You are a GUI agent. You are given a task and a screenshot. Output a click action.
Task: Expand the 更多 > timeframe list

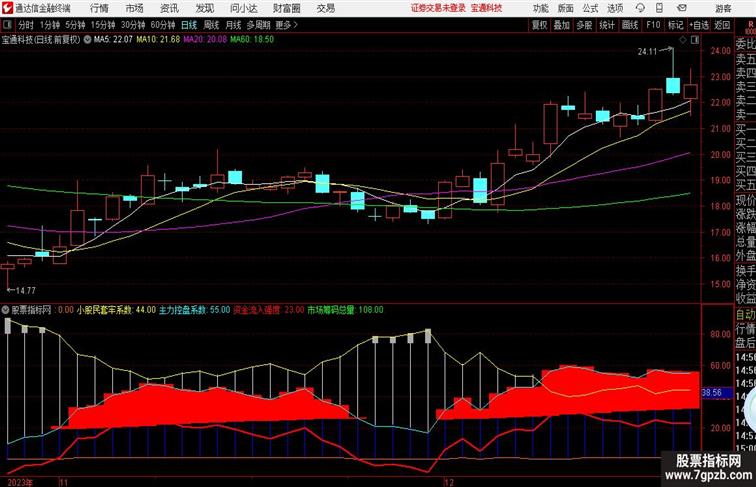pyautogui.click(x=286, y=25)
